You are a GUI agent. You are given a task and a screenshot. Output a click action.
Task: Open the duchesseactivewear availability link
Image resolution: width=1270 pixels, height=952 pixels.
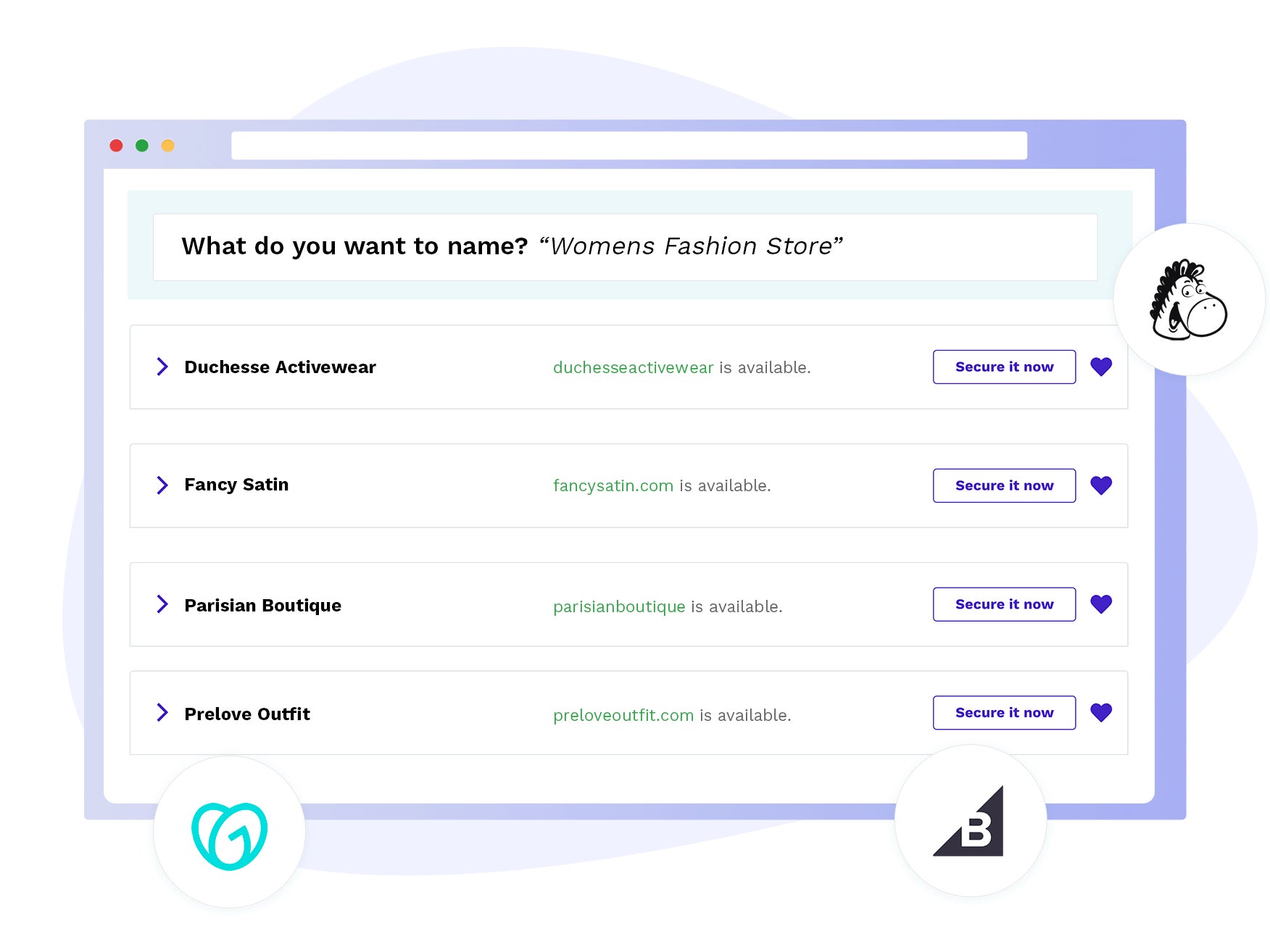(x=632, y=367)
